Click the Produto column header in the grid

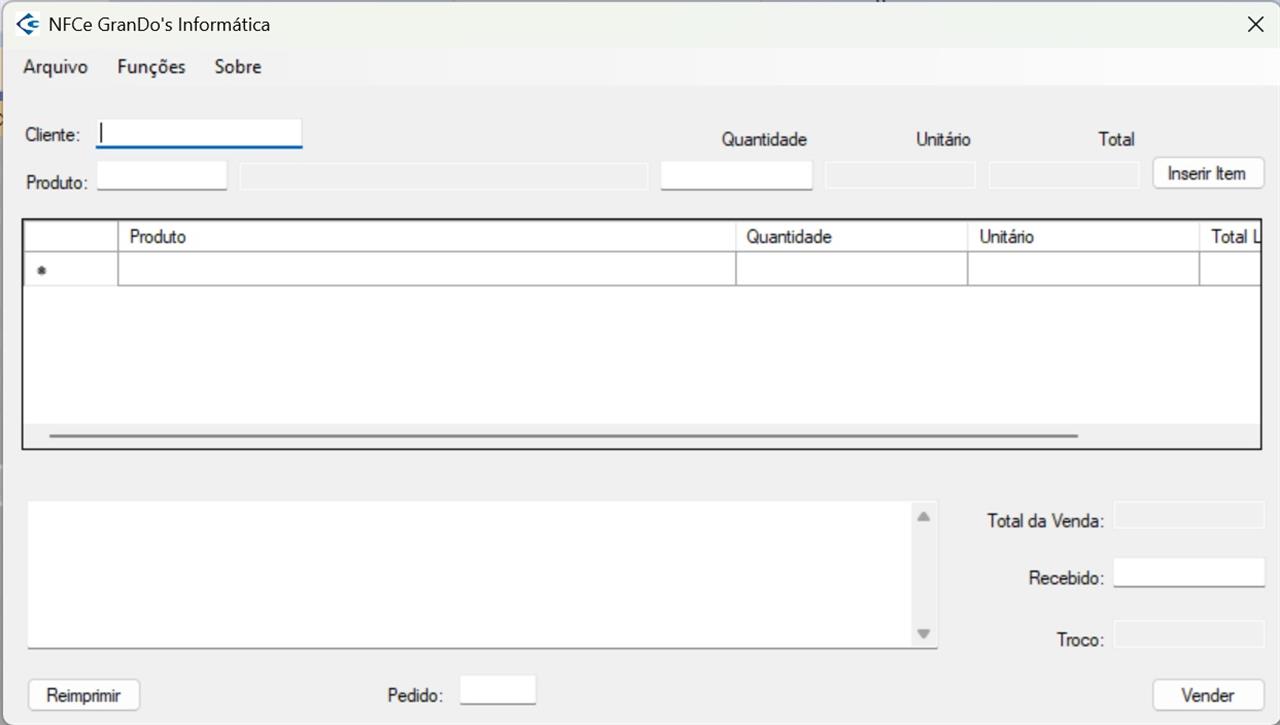coord(426,237)
